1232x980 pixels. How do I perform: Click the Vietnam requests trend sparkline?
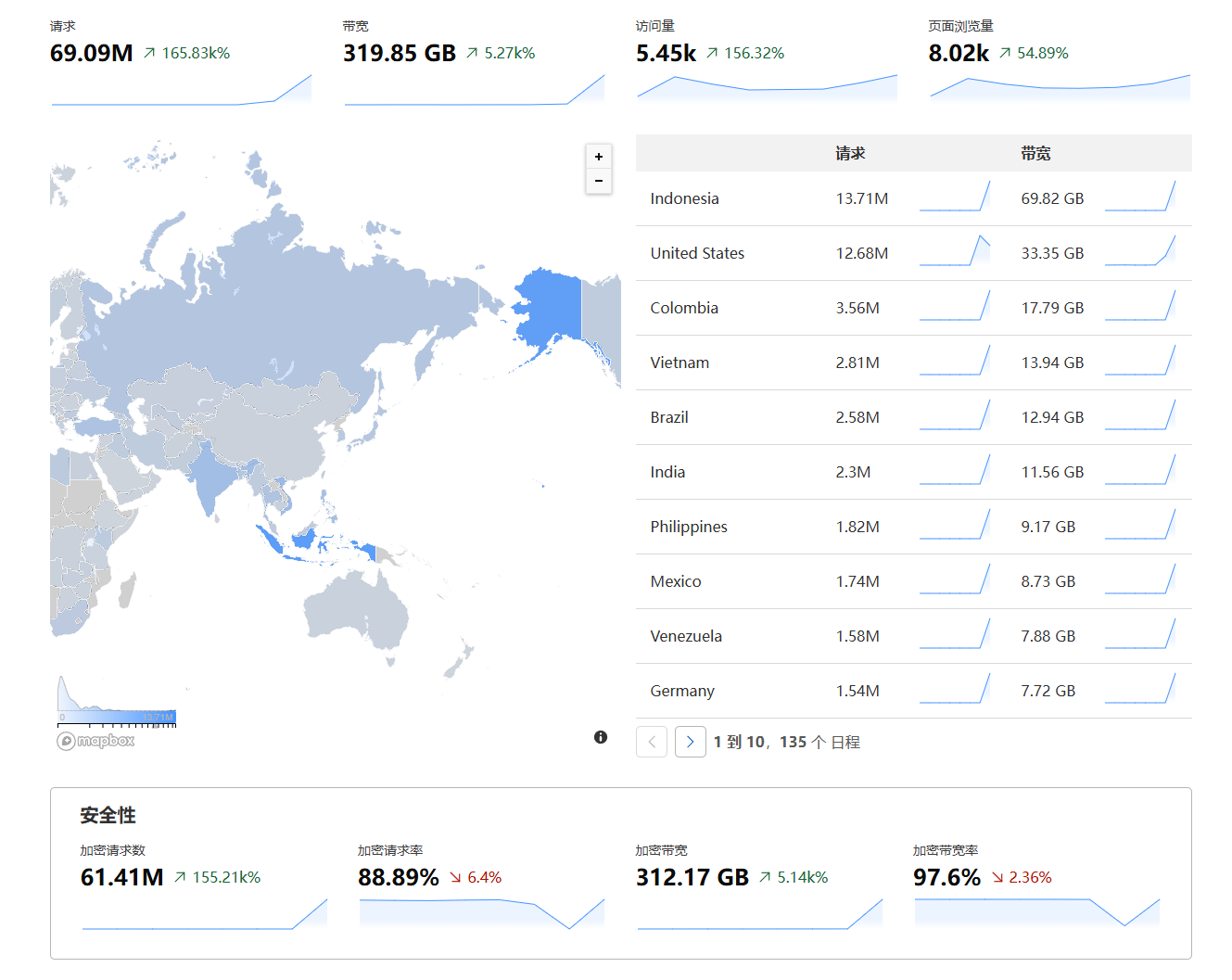pos(954,362)
